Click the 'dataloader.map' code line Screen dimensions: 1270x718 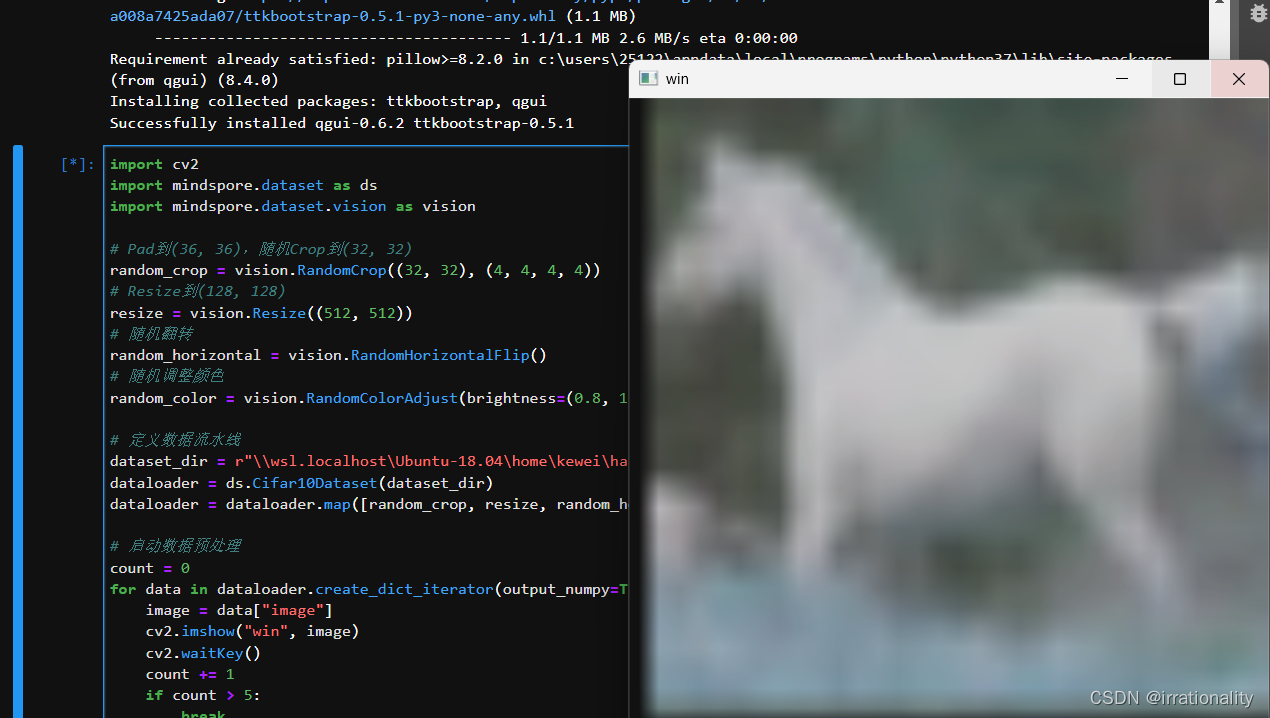(x=369, y=504)
